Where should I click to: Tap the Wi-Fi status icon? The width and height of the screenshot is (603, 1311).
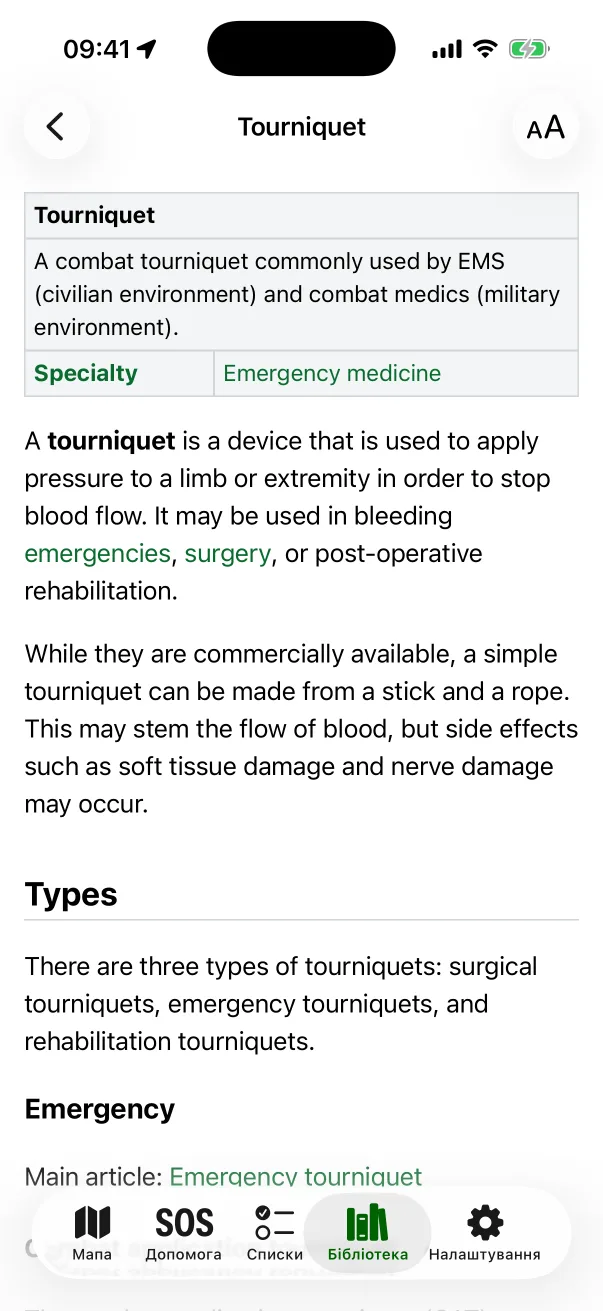pos(485,49)
